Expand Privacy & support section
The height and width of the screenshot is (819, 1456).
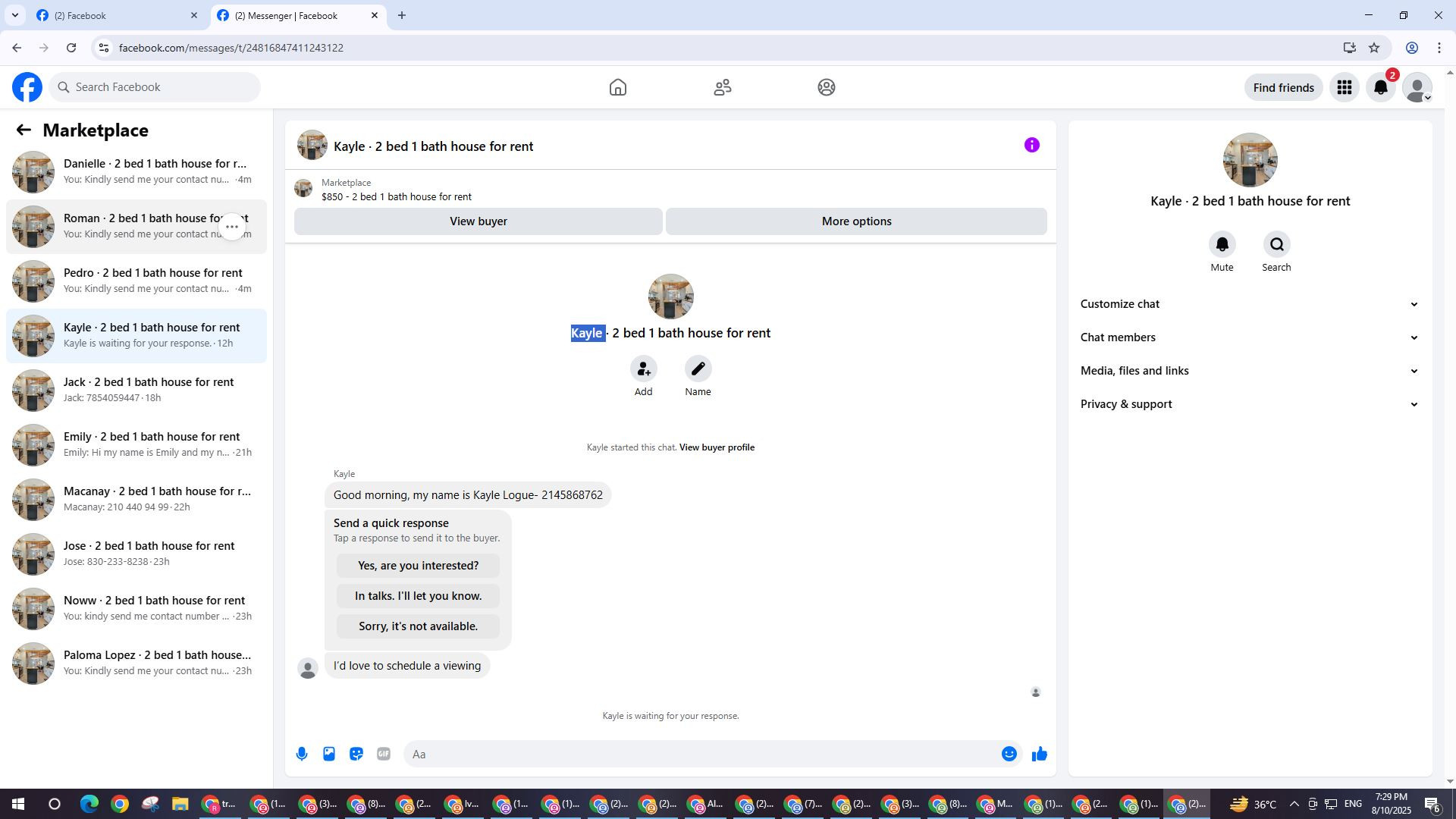tap(1249, 404)
